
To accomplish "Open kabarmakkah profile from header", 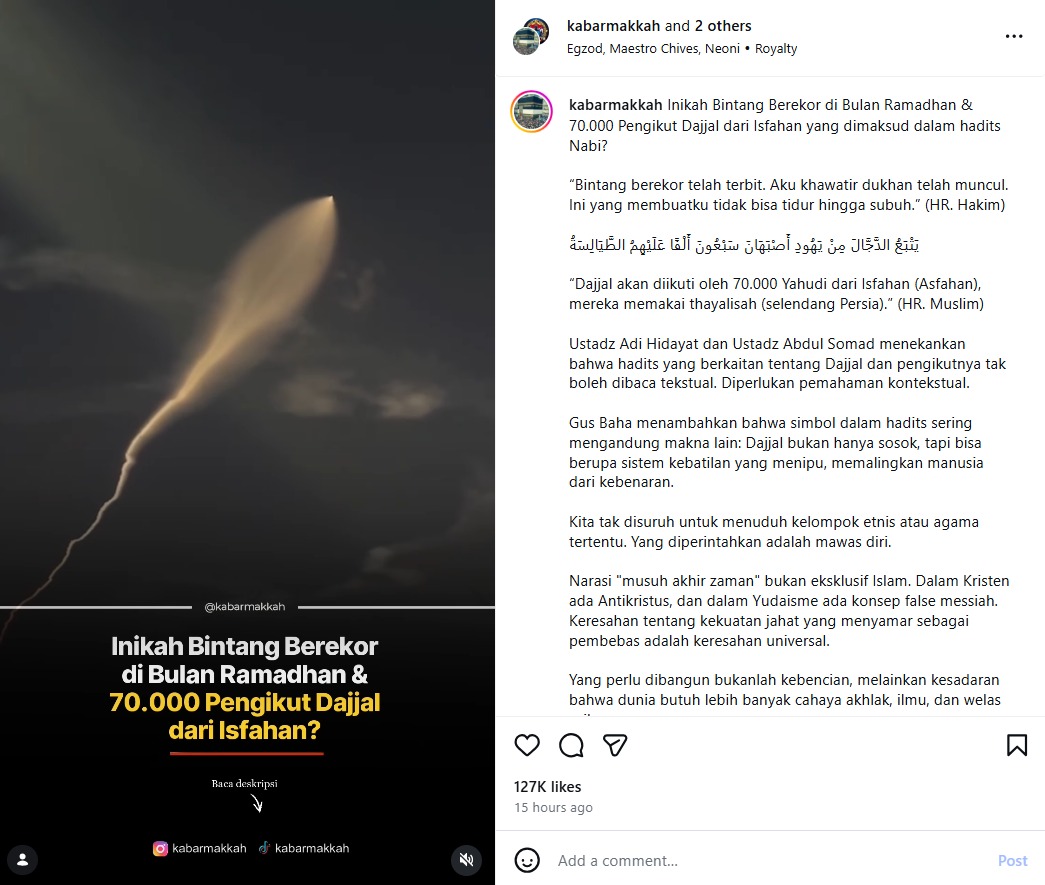I will [x=613, y=26].
